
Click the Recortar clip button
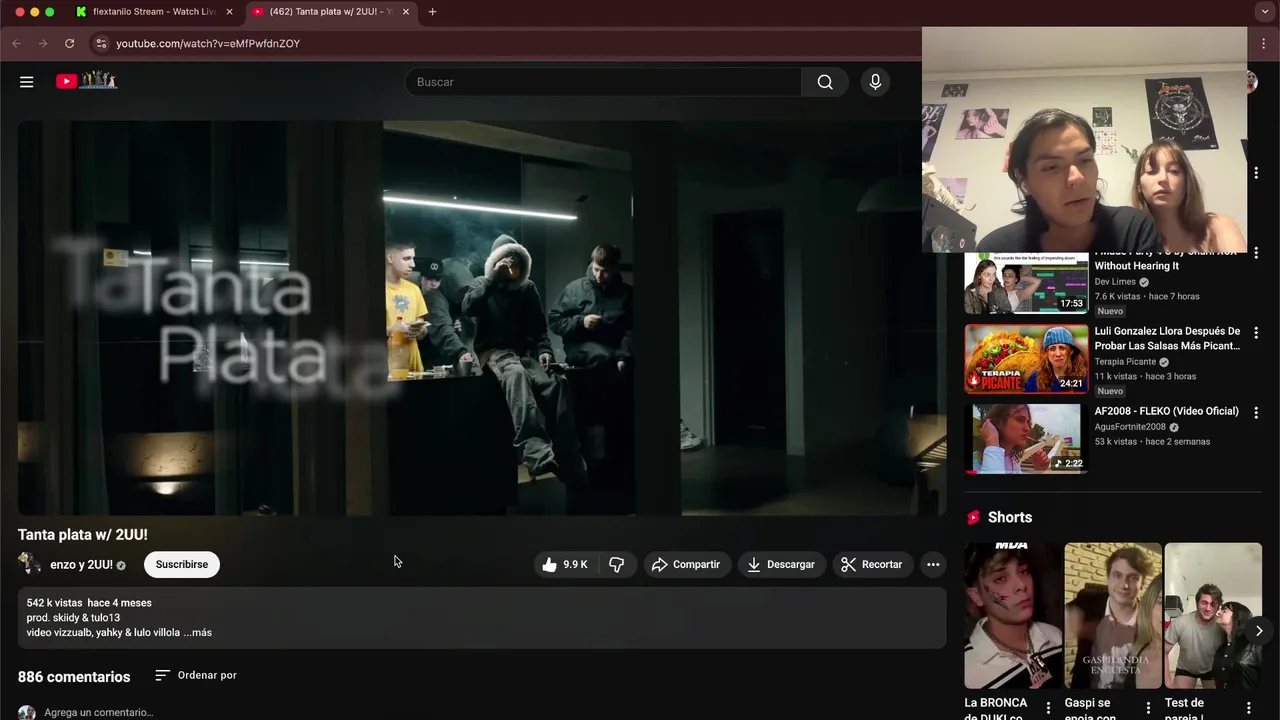click(x=872, y=565)
